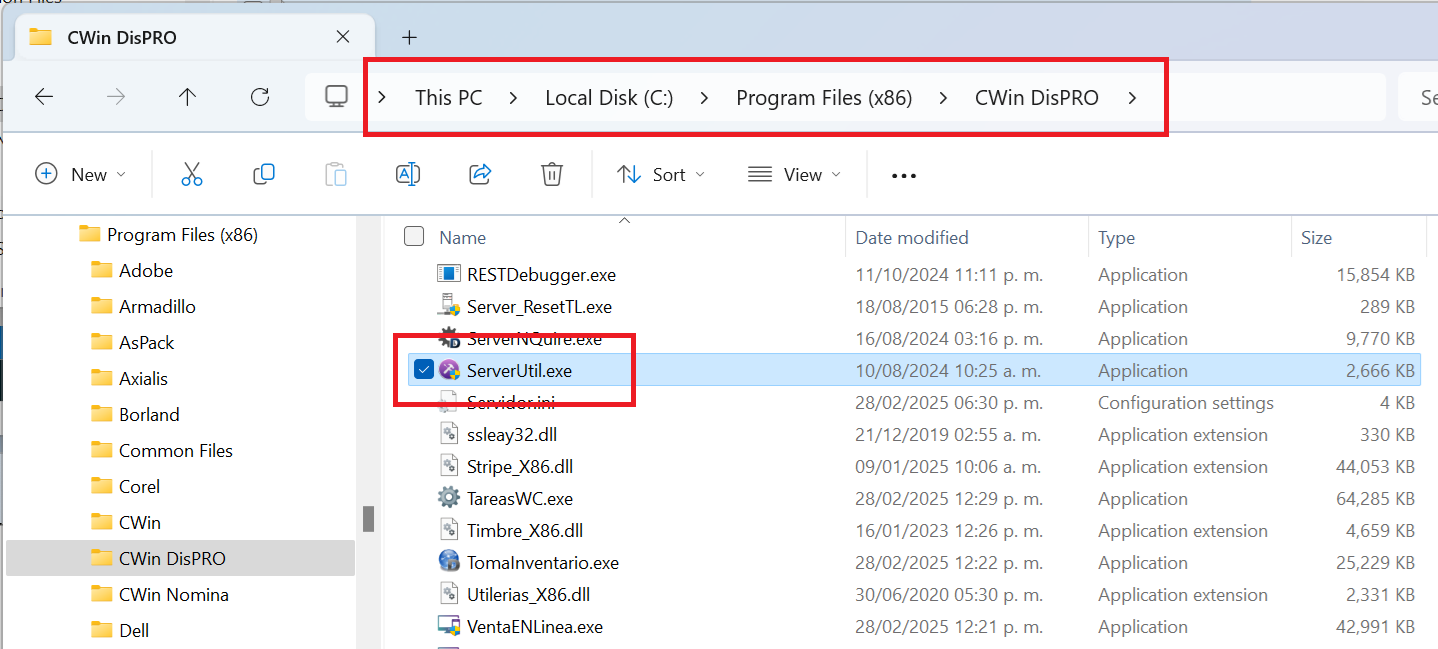Click the Copy icon in toolbar
Image resolution: width=1438 pixels, height=649 pixels.
click(x=264, y=174)
